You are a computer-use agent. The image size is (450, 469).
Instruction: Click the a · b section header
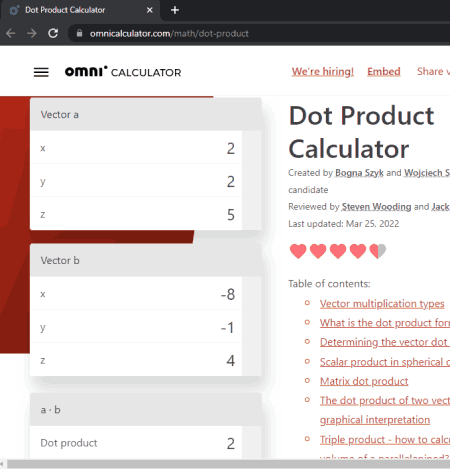pos(146,409)
